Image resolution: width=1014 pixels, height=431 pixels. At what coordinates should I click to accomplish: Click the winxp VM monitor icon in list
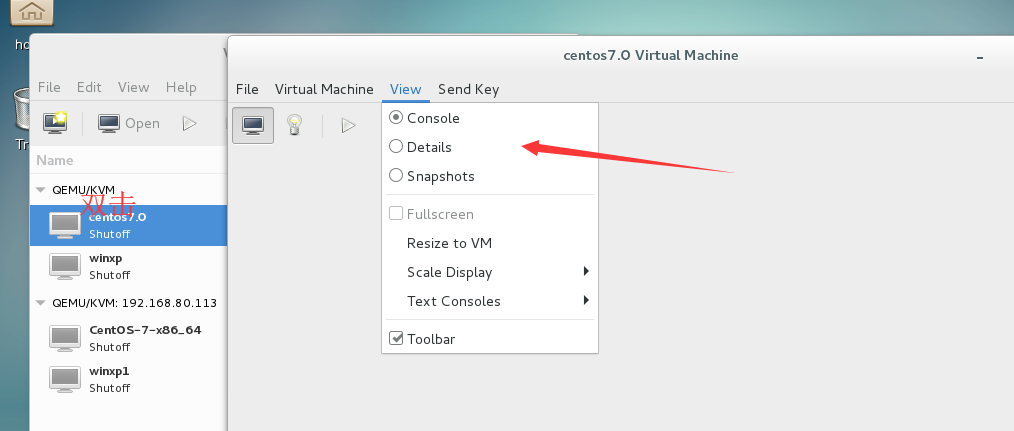click(x=65, y=266)
